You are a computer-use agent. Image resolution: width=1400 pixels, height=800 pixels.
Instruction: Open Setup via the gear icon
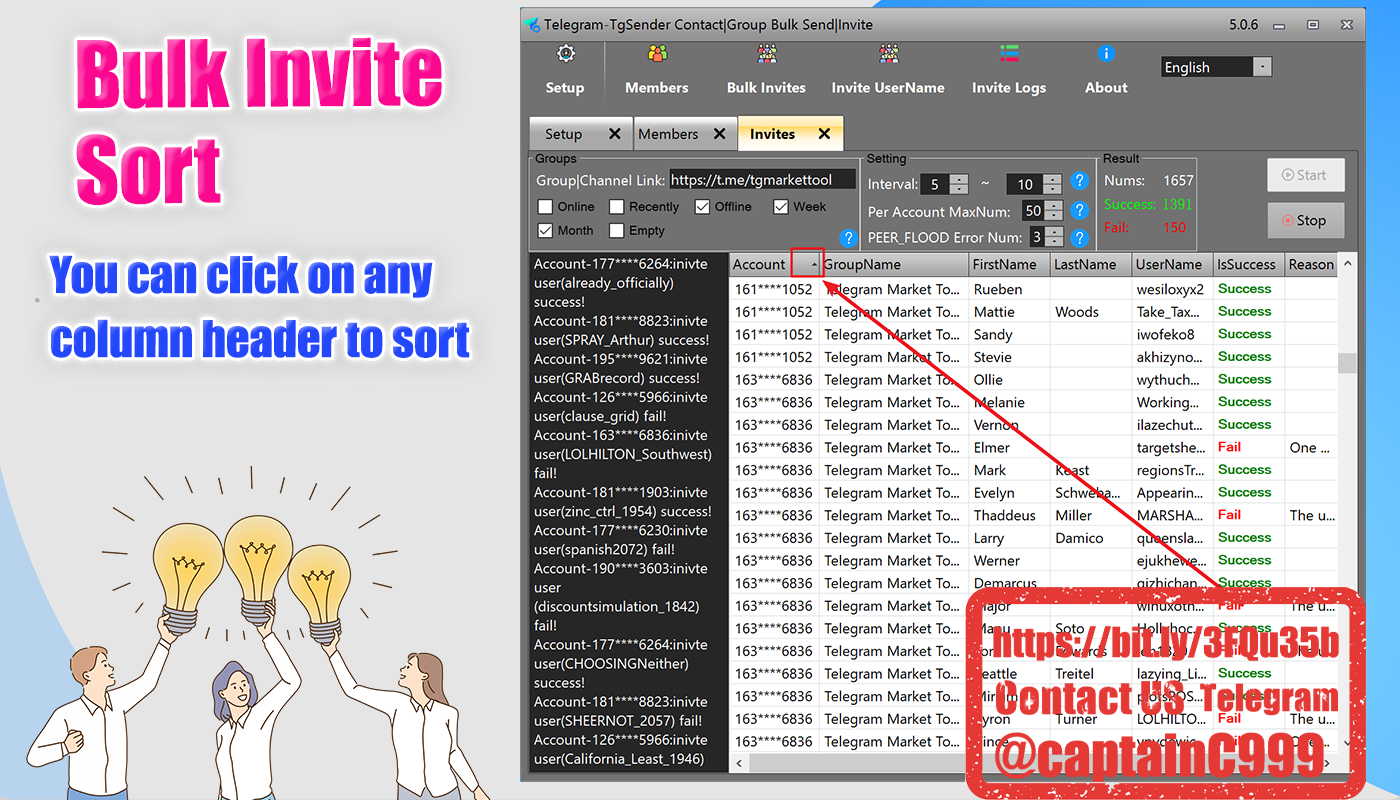coord(565,53)
